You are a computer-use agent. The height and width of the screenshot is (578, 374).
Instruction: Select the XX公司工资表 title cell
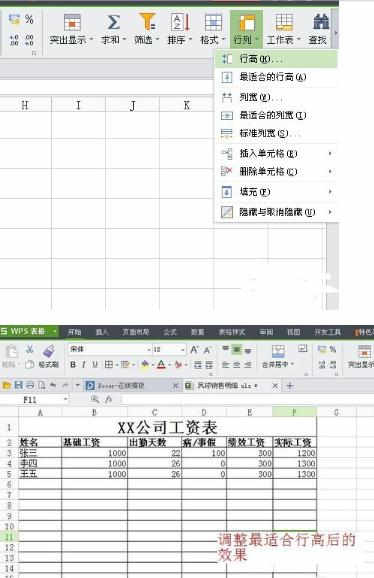click(167, 427)
